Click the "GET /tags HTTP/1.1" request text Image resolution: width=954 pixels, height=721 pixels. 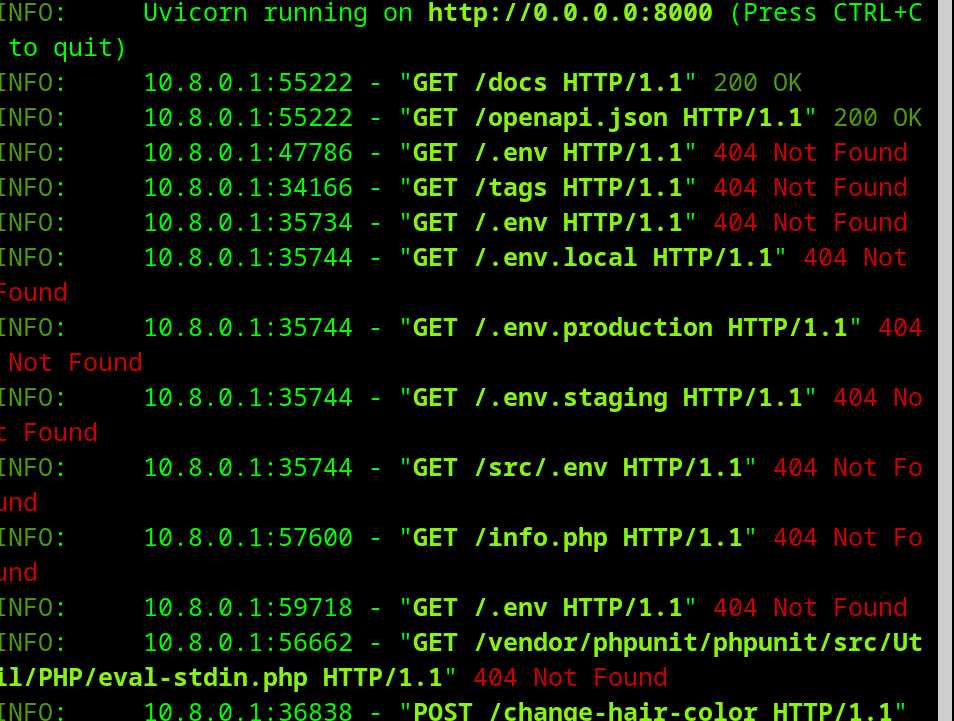[548, 188]
